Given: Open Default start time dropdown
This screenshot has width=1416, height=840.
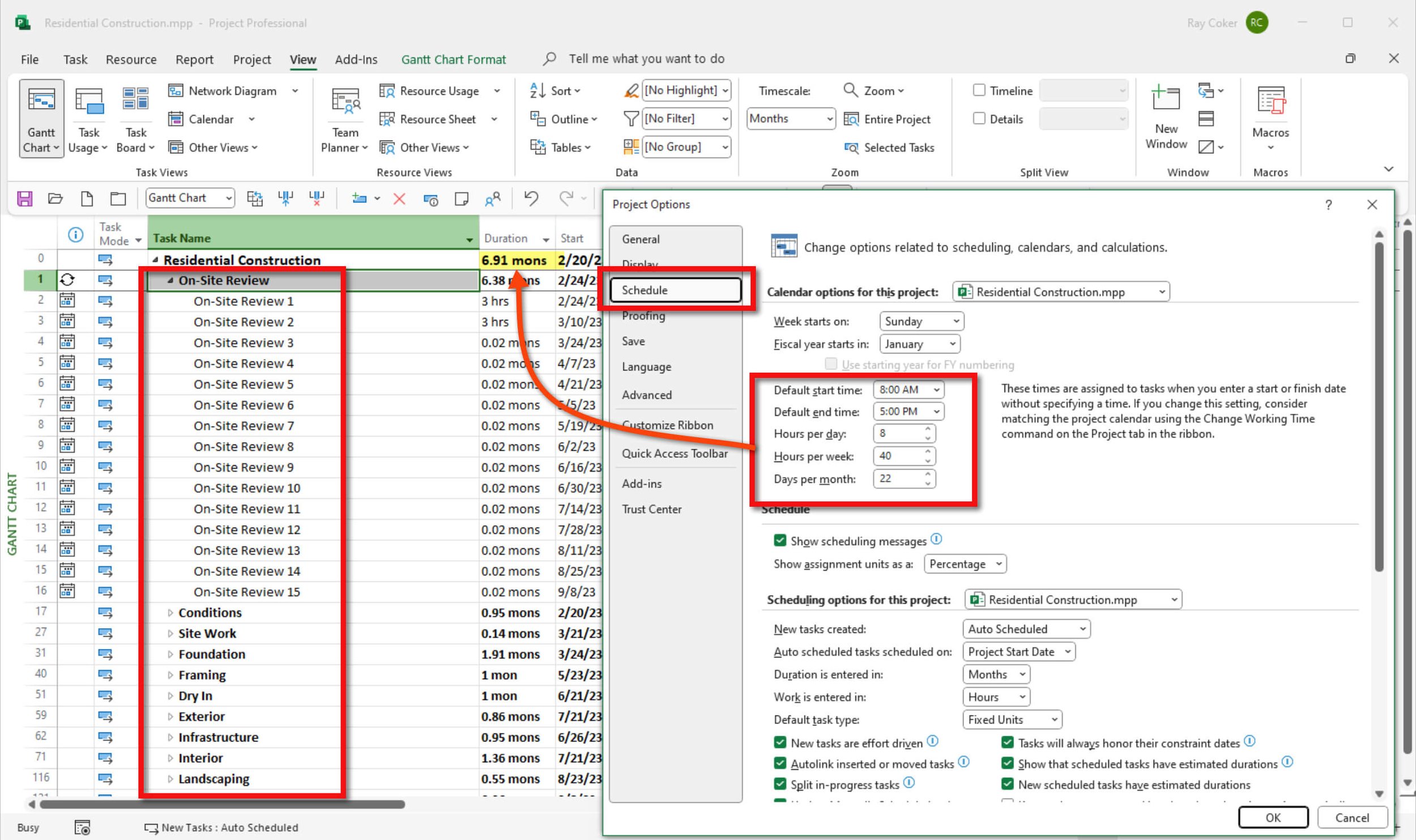Looking at the screenshot, I should (909, 390).
